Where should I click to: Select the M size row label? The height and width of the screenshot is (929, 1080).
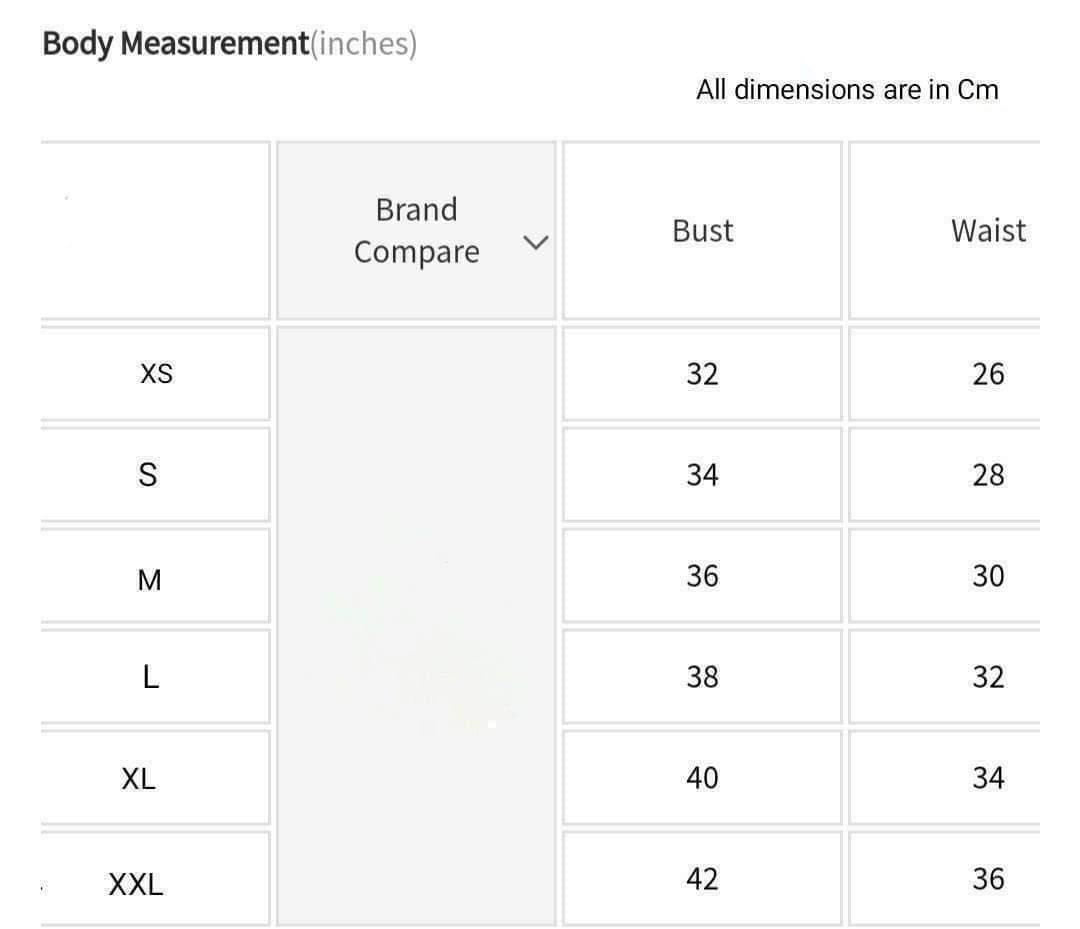coord(149,579)
